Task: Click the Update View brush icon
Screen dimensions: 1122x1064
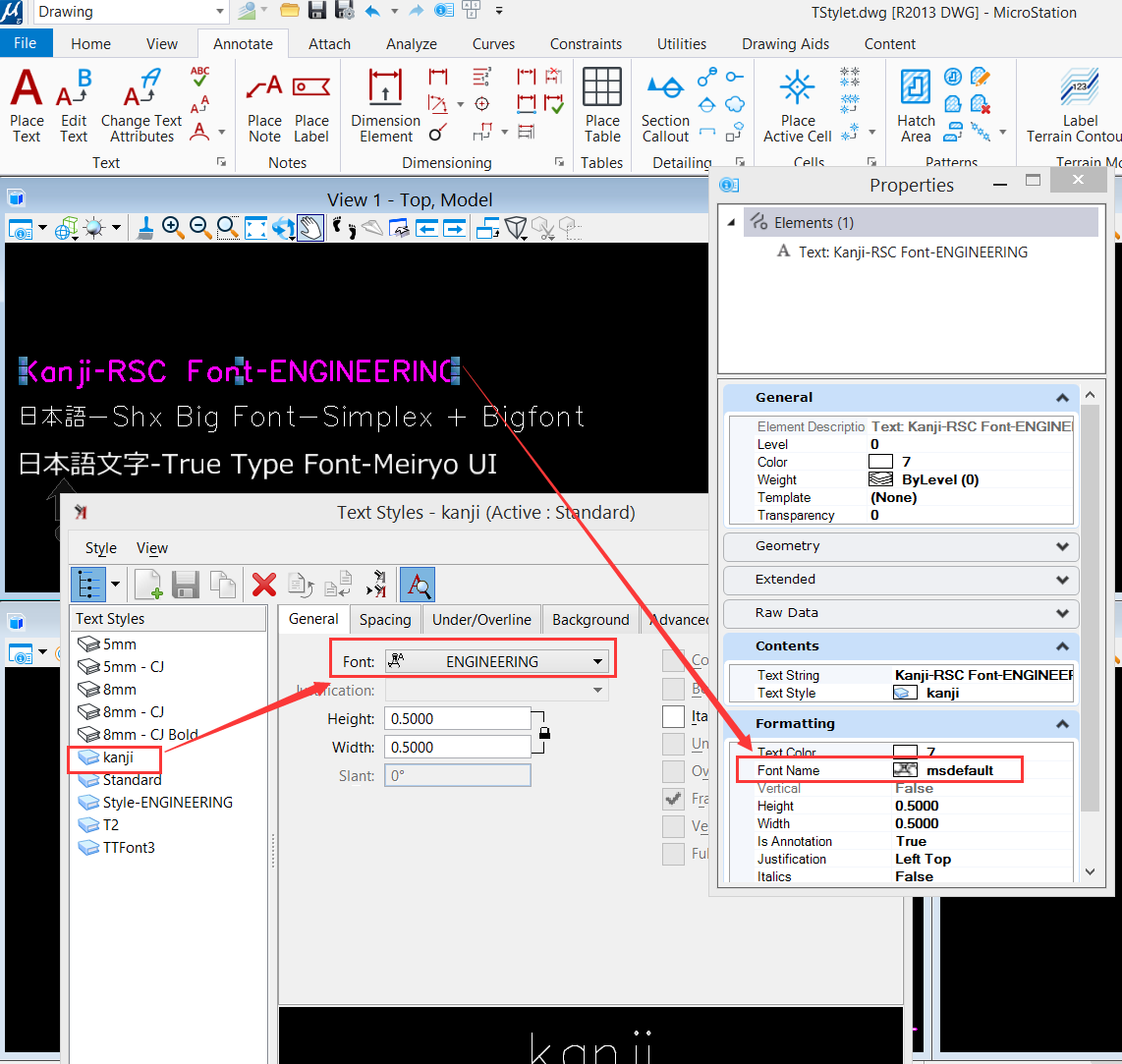Action: (145, 228)
